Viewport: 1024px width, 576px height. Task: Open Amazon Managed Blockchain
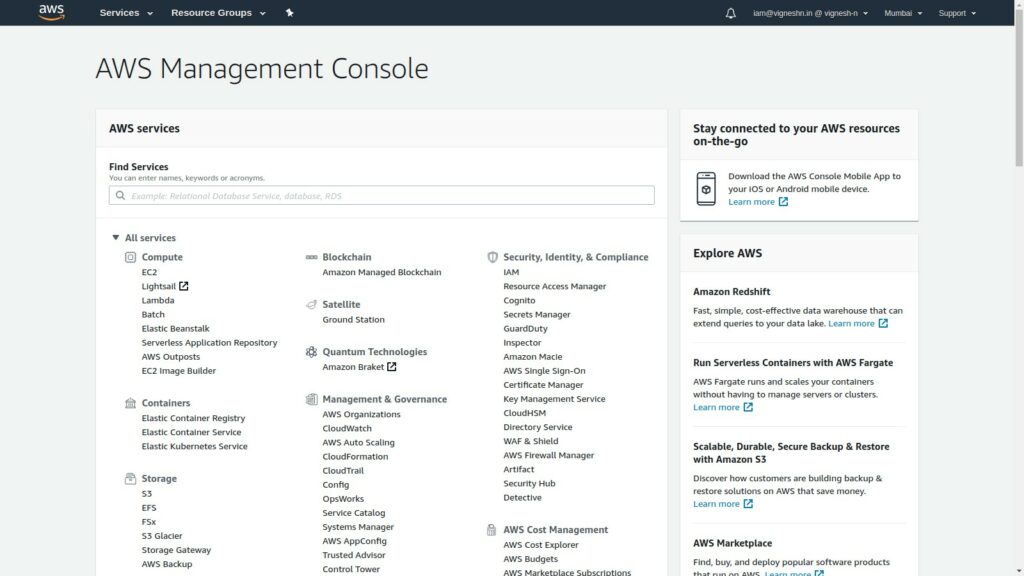click(381, 272)
